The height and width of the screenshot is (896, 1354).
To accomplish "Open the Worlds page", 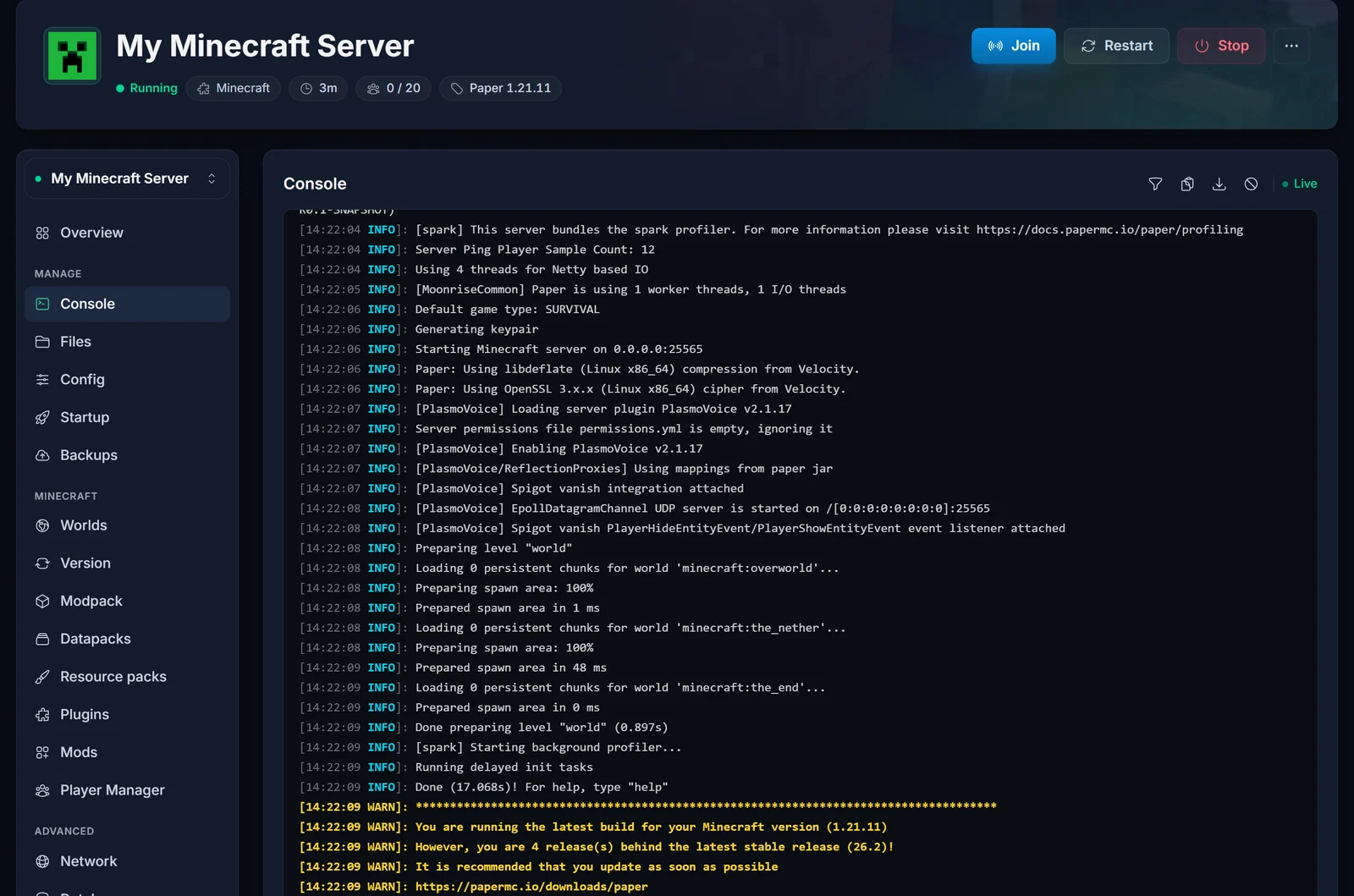I will (127, 525).
